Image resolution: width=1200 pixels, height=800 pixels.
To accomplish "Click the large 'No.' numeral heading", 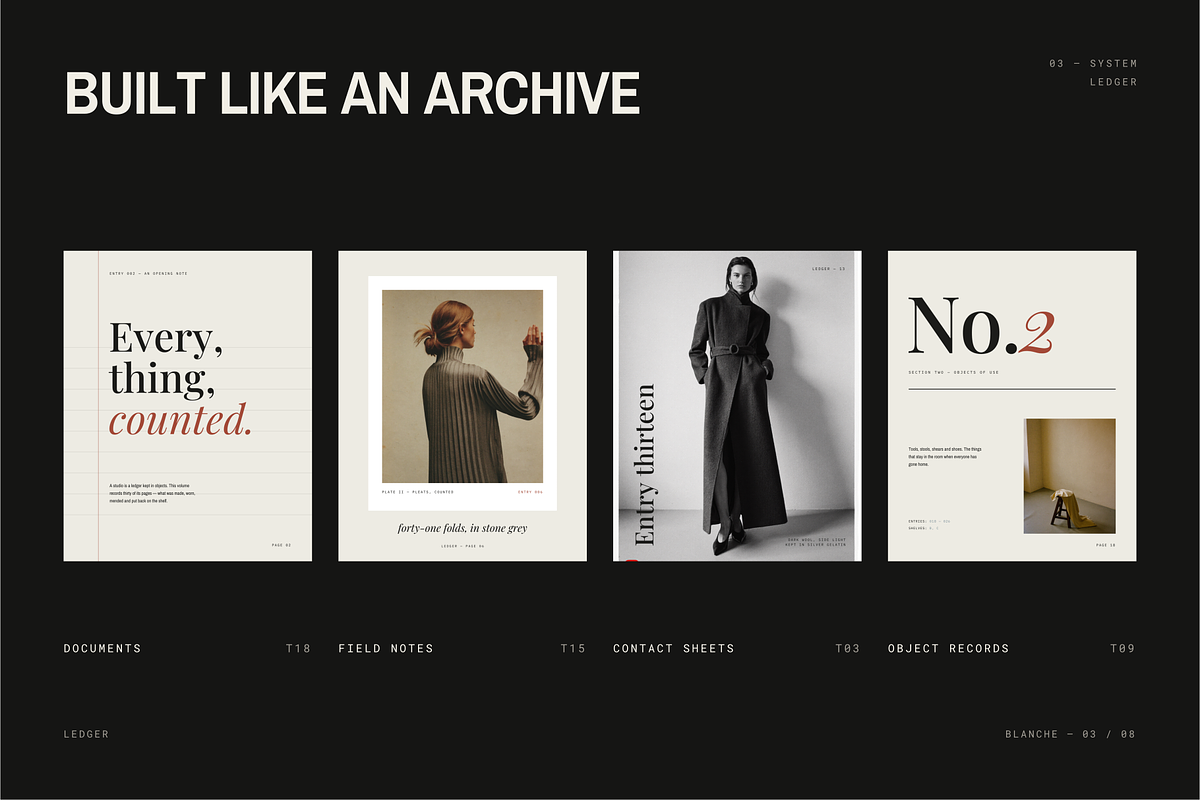I will pyautogui.click(x=962, y=325).
